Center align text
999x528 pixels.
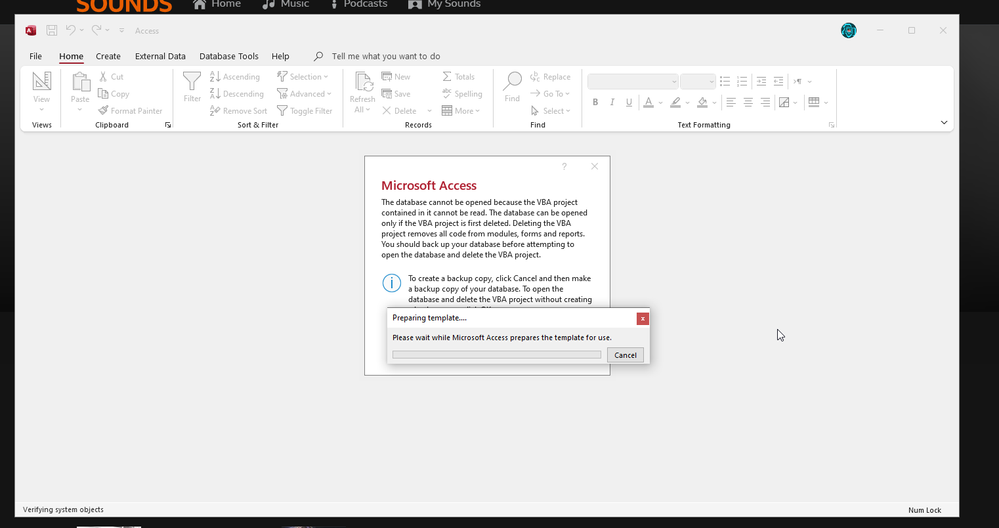click(x=748, y=102)
